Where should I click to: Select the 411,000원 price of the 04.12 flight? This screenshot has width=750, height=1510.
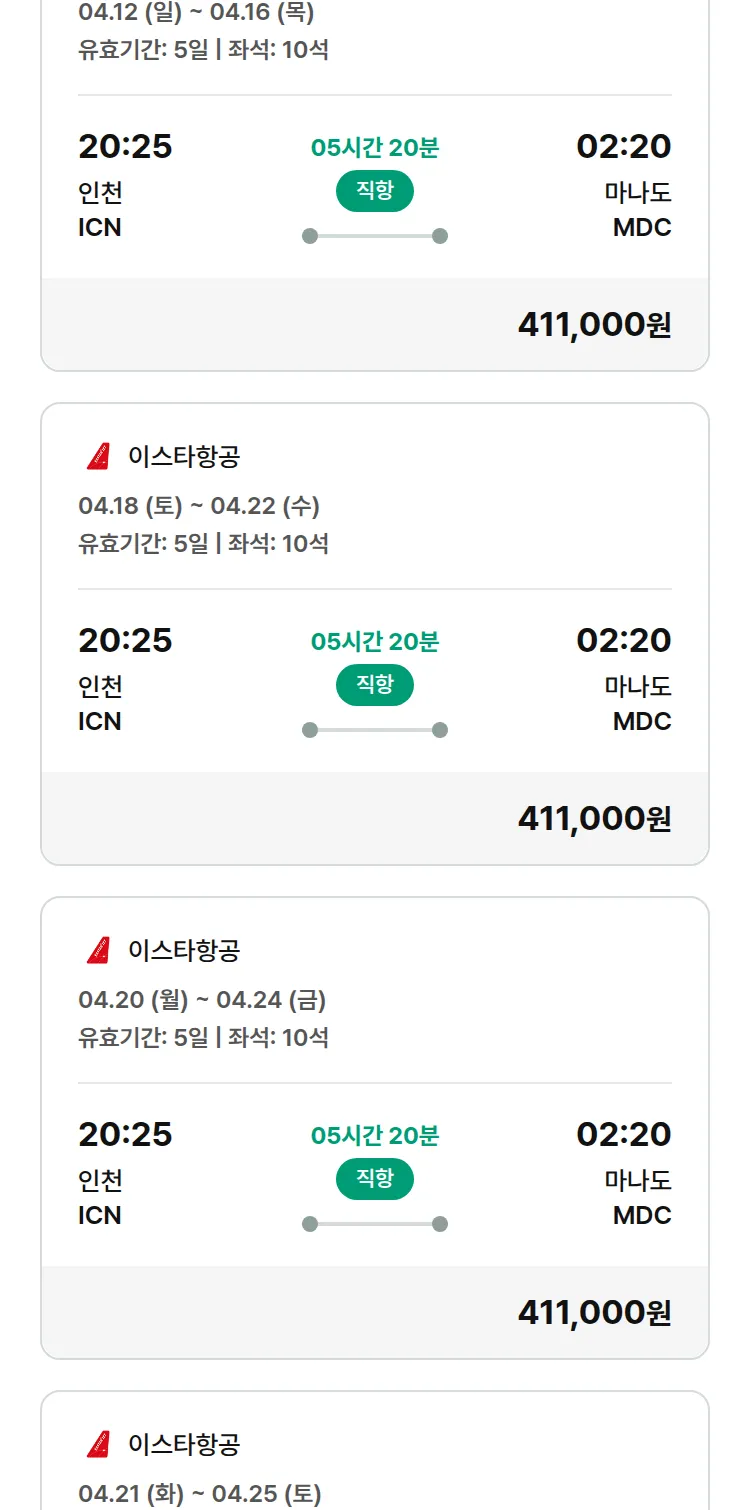point(594,325)
